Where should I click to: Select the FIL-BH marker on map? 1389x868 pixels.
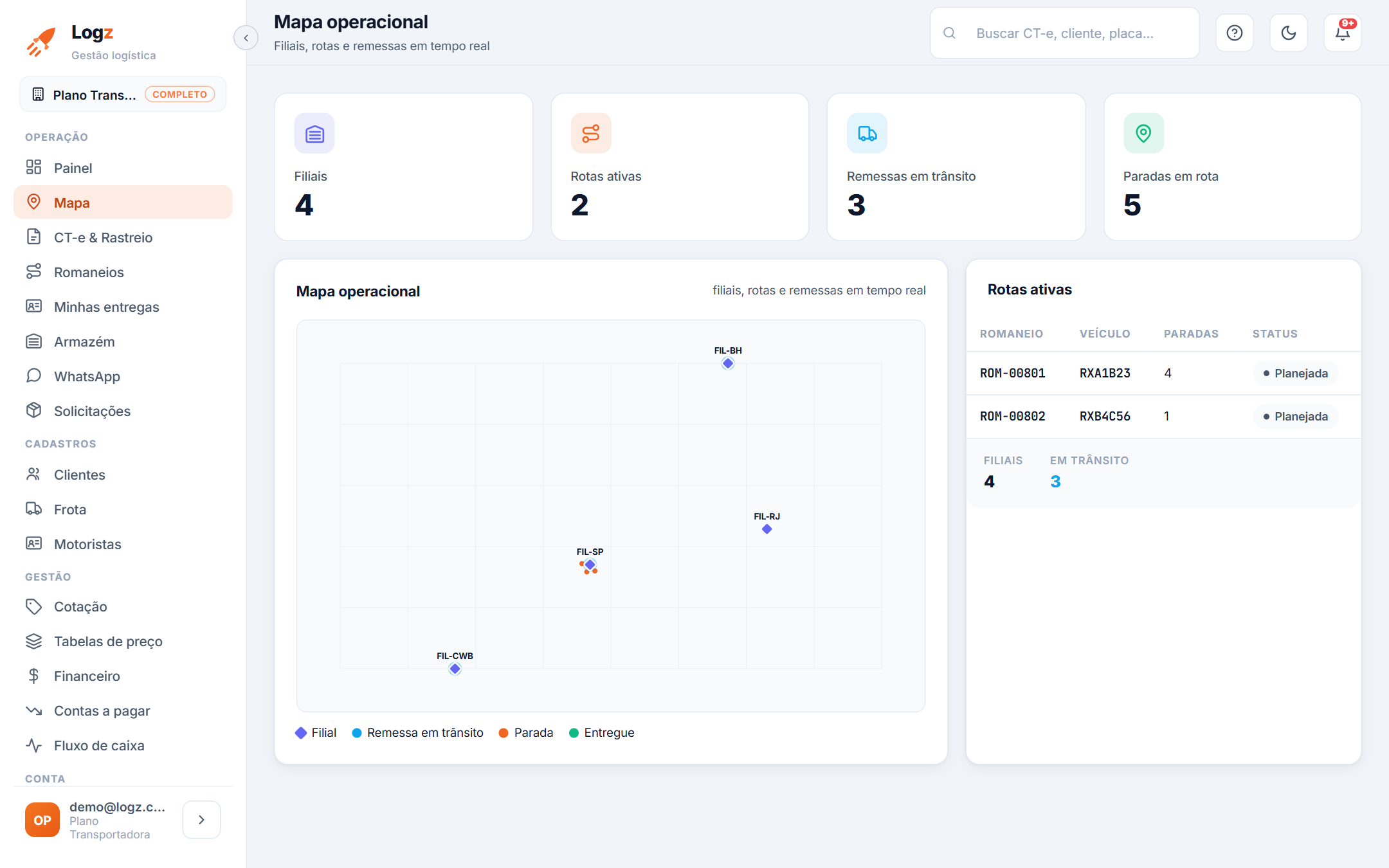coord(728,363)
